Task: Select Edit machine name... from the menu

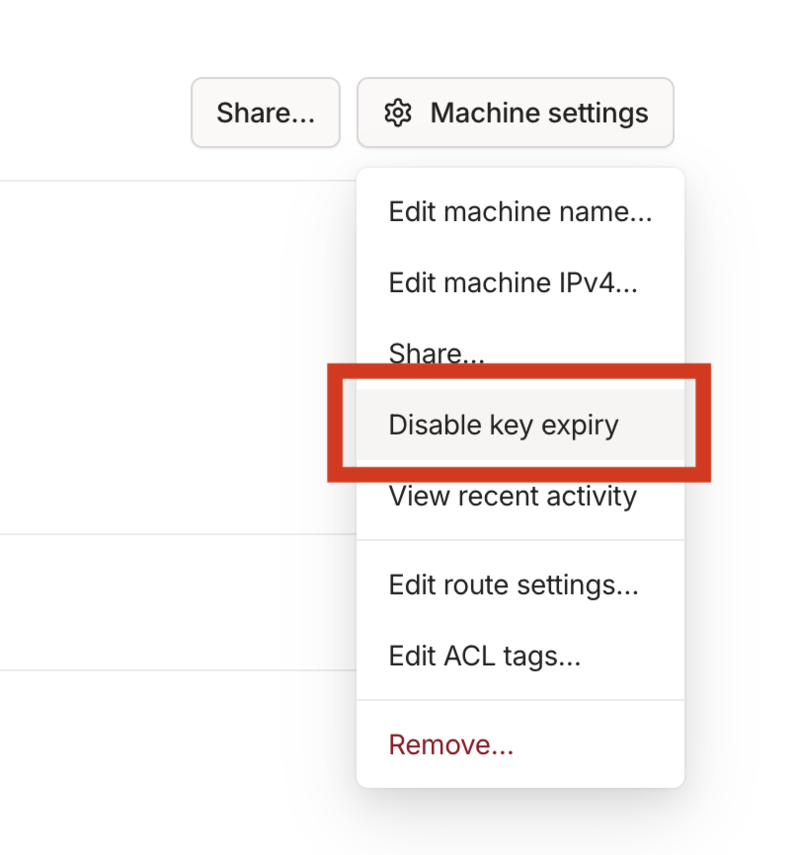Action: pos(520,212)
